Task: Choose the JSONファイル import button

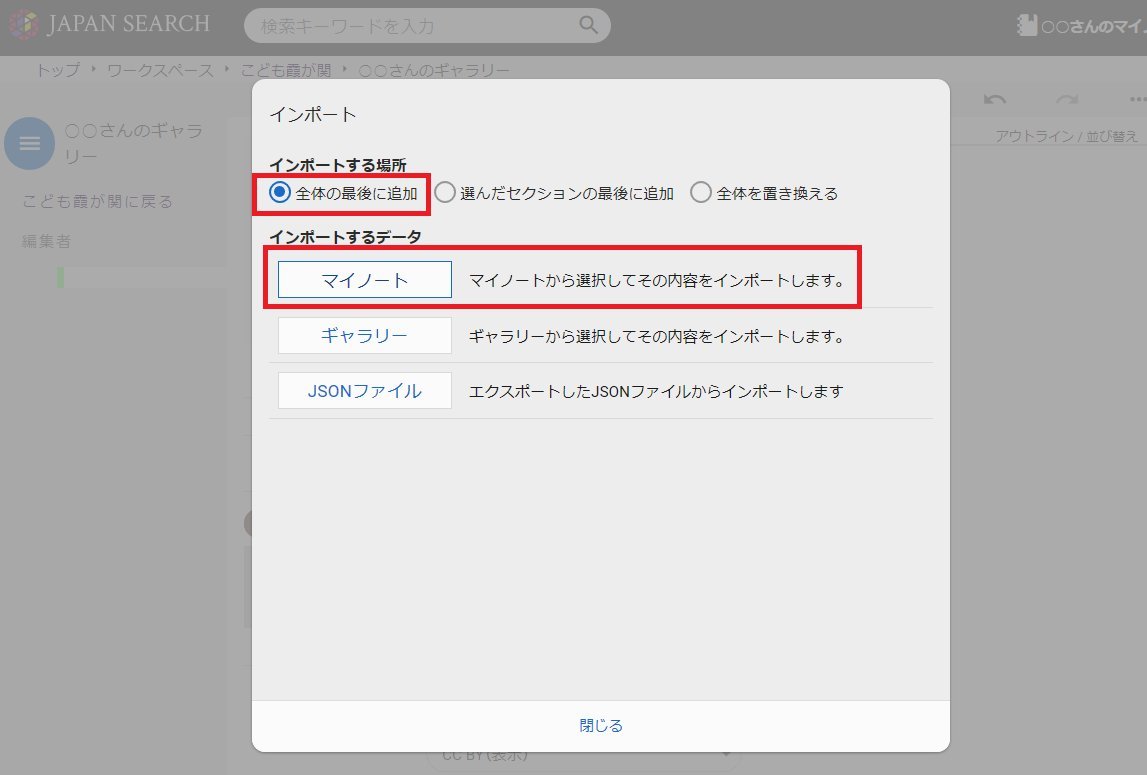Action: (x=365, y=391)
